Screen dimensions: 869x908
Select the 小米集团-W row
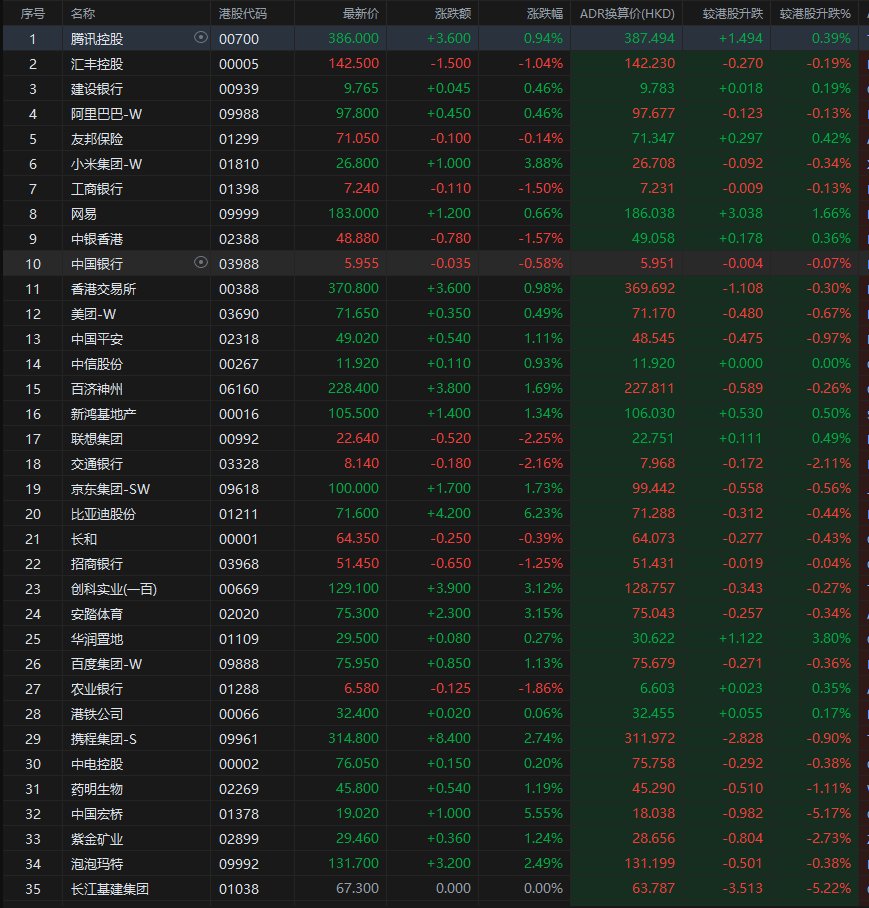point(434,163)
